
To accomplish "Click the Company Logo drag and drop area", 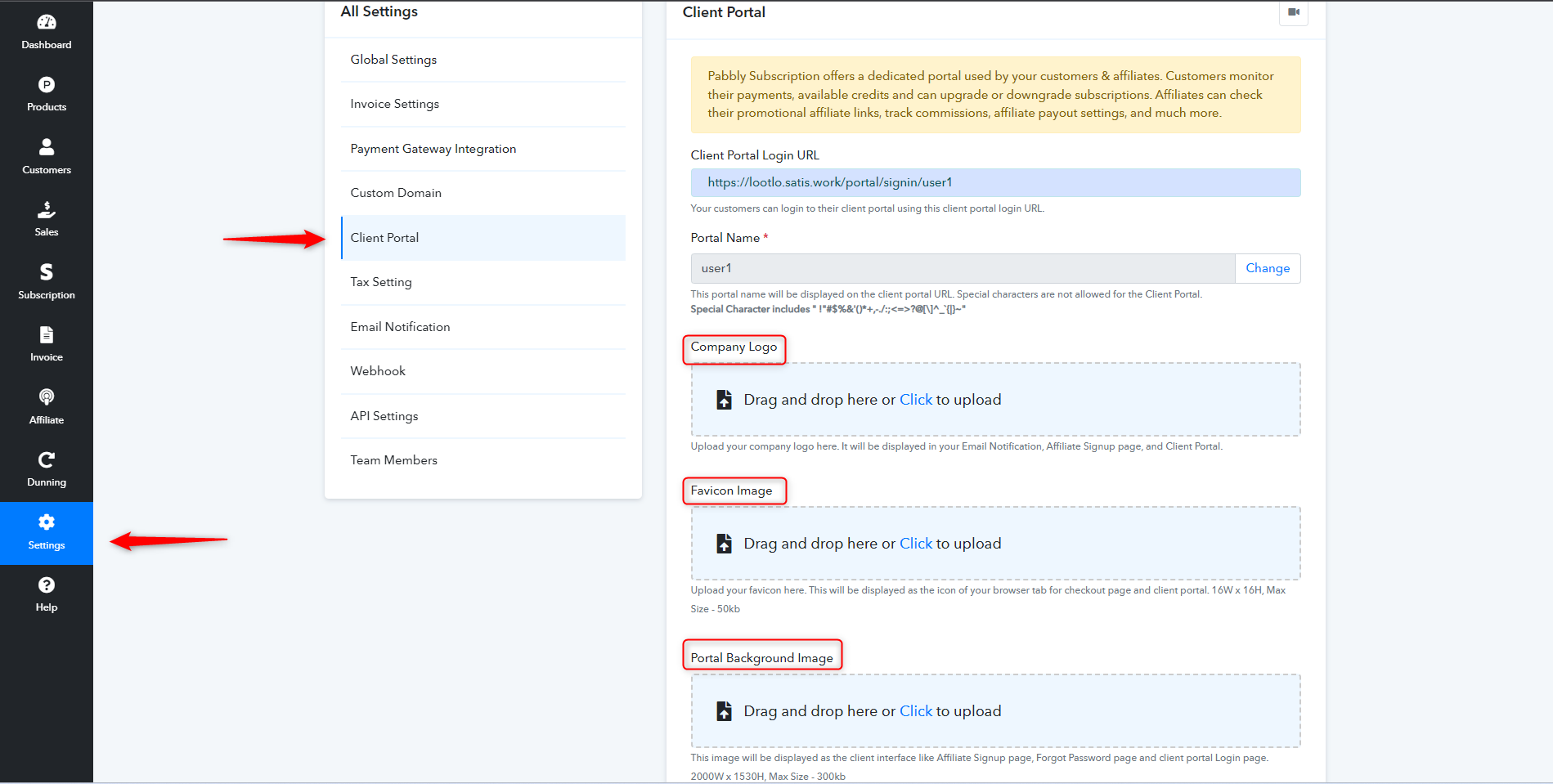I will click(x=995, y=400).
